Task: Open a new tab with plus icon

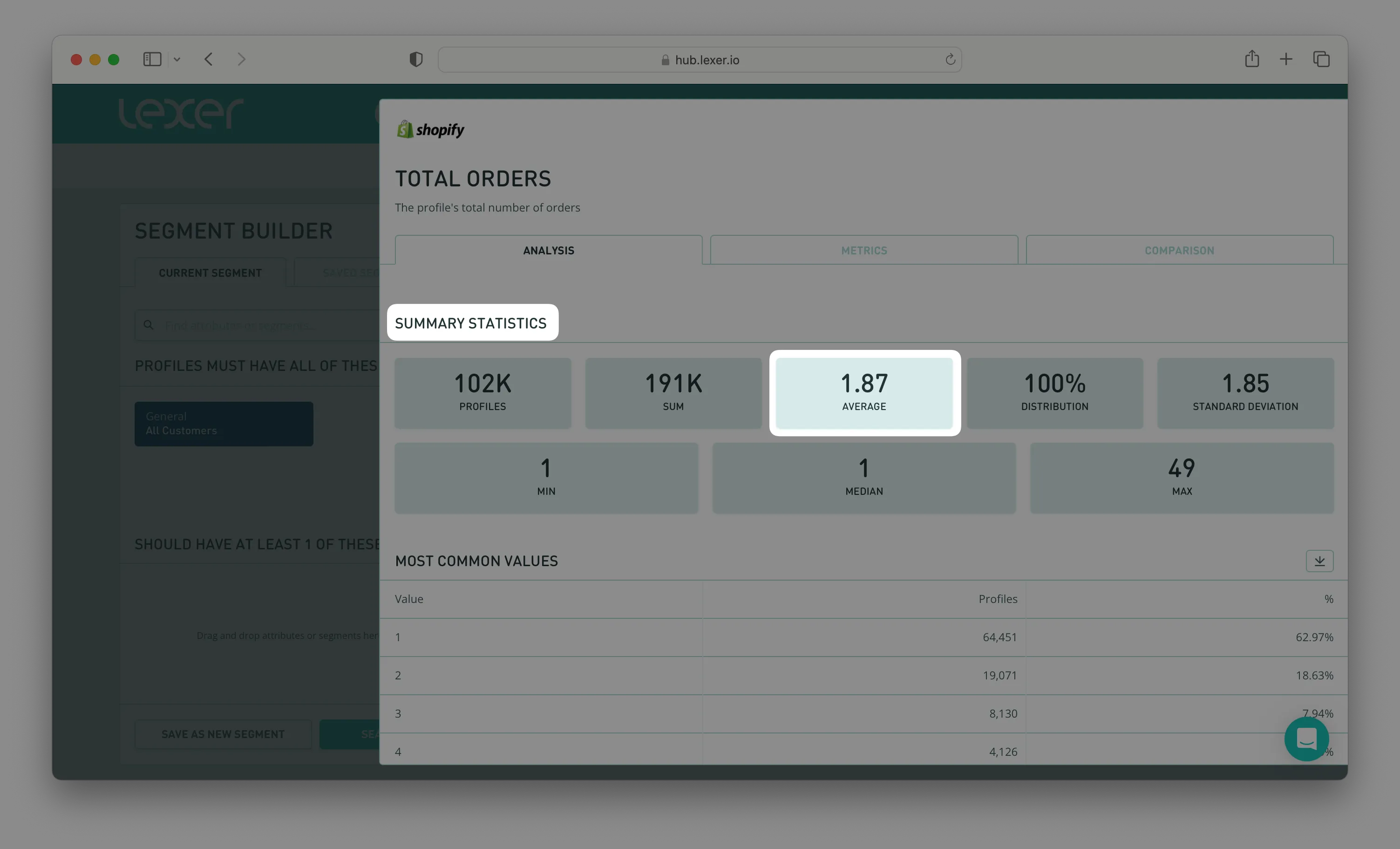Action: (1286, 59)
